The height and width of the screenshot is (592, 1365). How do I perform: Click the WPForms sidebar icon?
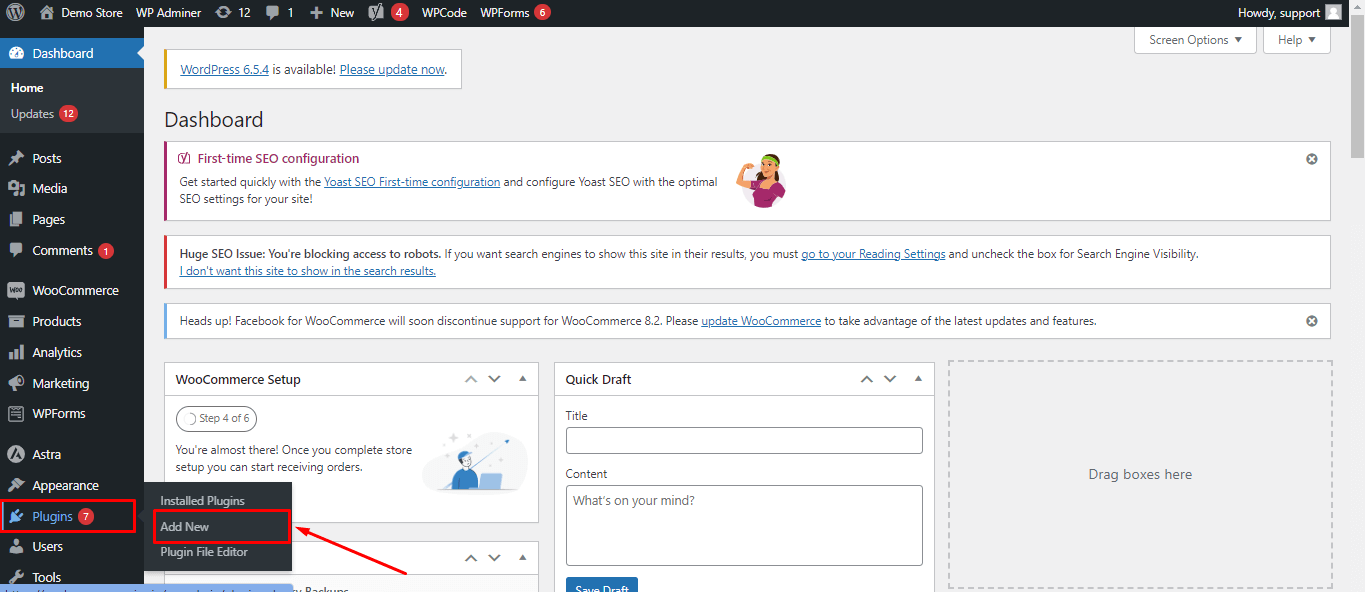pyautogui.click(x=16, y=413)
